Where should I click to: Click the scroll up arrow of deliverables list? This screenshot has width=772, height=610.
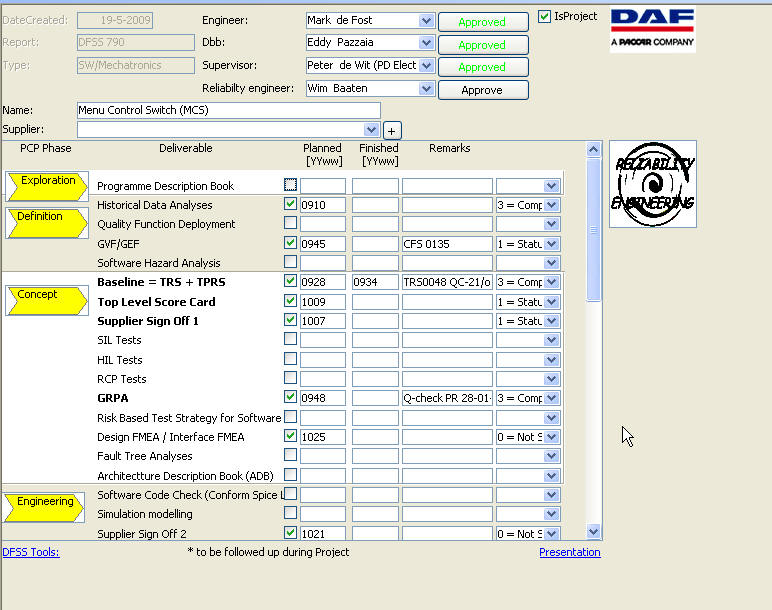tap(594, 149)
